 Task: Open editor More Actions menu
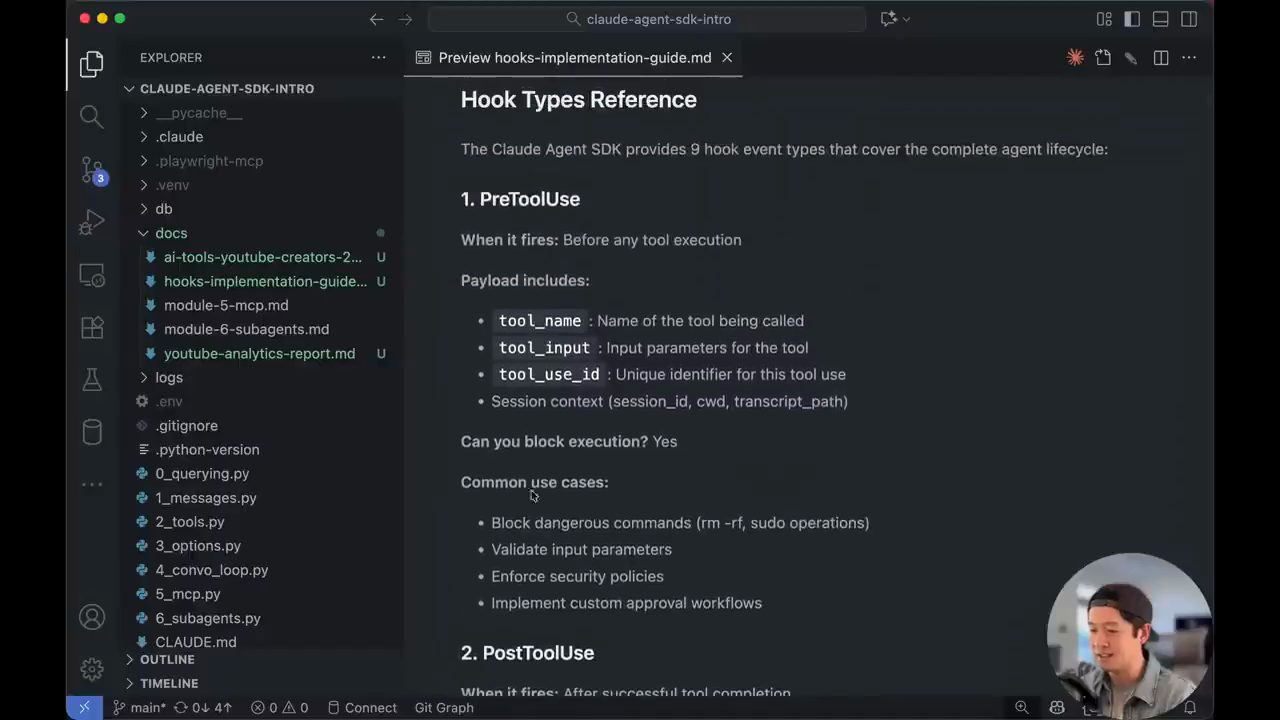[x=1189, y=58]
